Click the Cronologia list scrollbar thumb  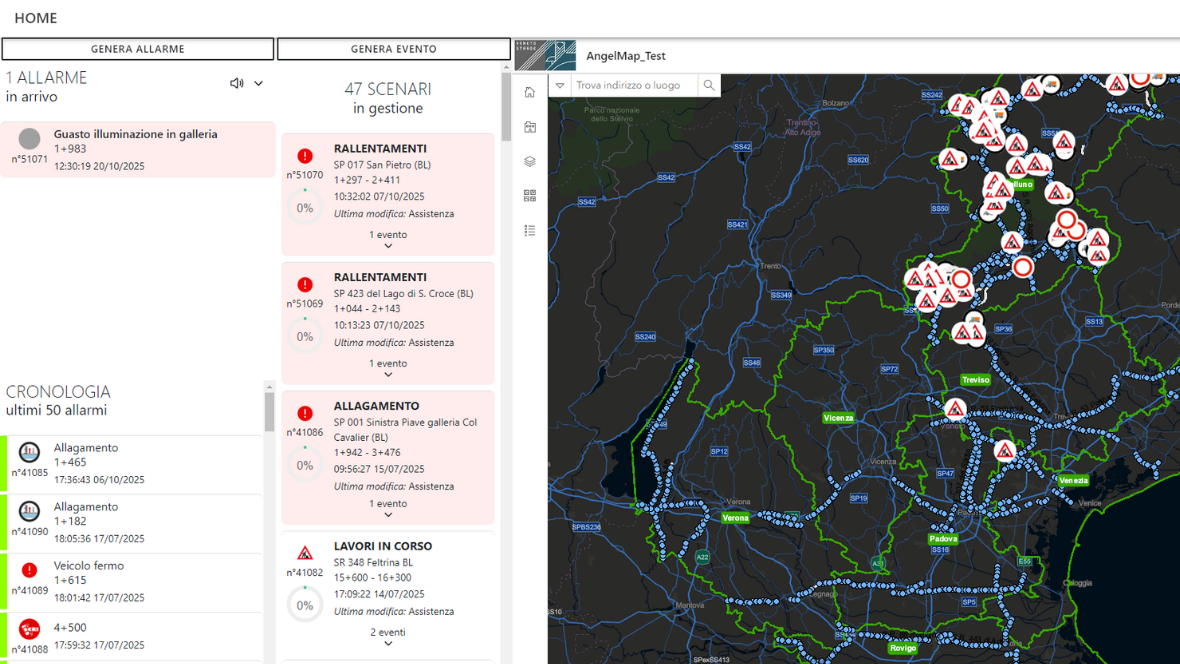(269, 412)
